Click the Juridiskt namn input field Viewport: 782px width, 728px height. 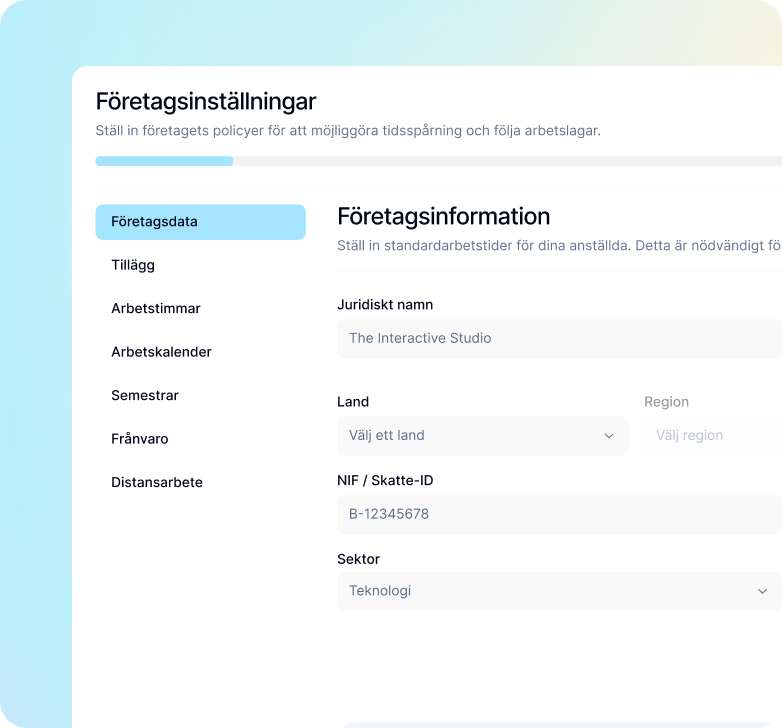point(560,339)
